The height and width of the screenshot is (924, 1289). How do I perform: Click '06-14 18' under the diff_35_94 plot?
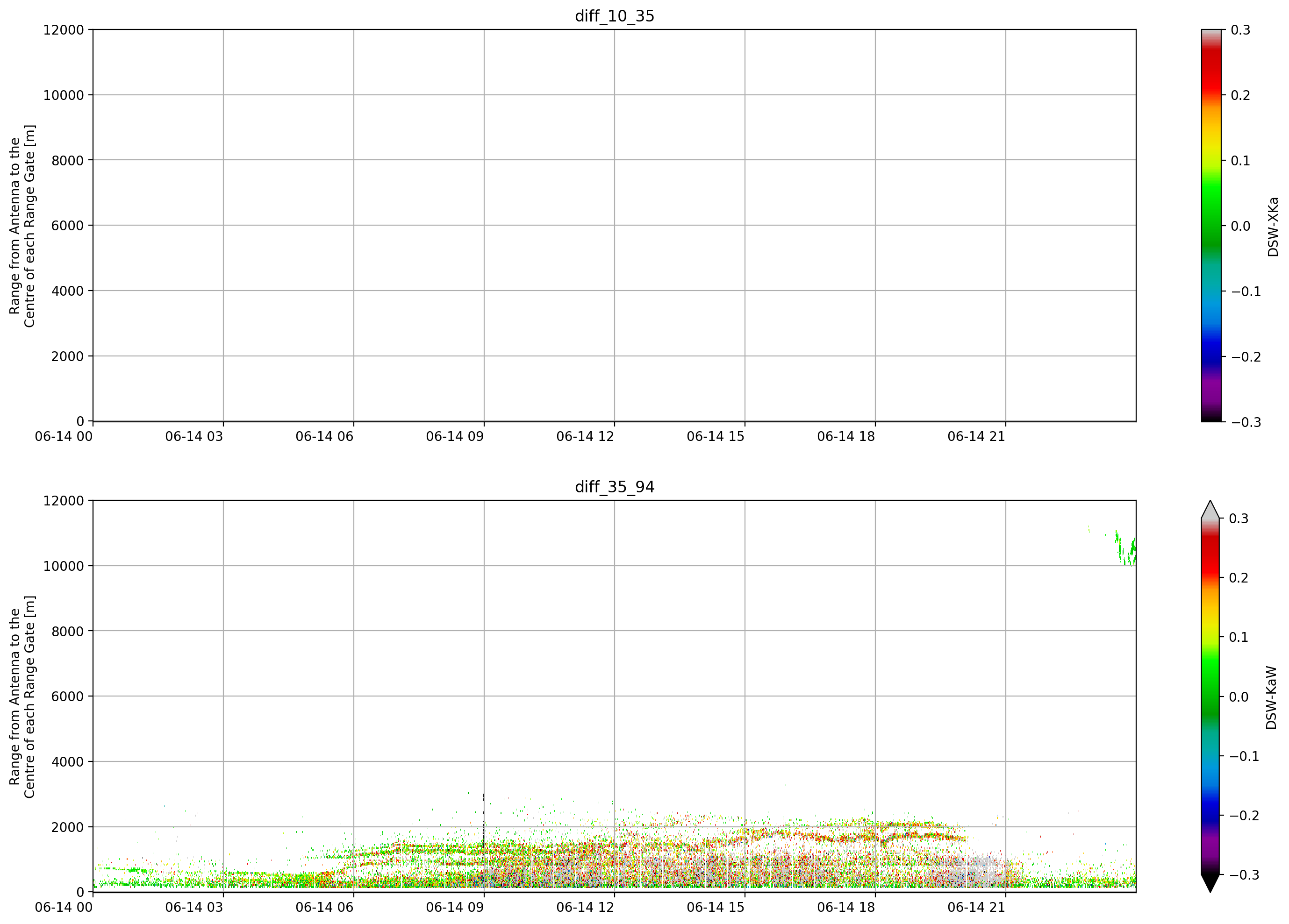[846, 908]
